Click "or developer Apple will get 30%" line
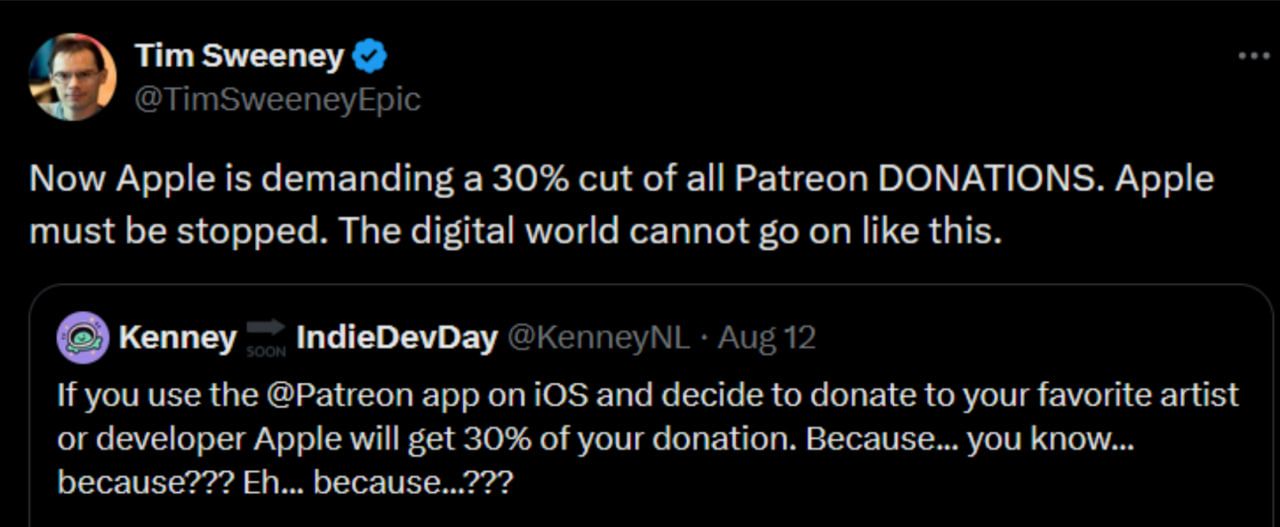The width and height of the screenshot is (1280, 527). point(420,439)
